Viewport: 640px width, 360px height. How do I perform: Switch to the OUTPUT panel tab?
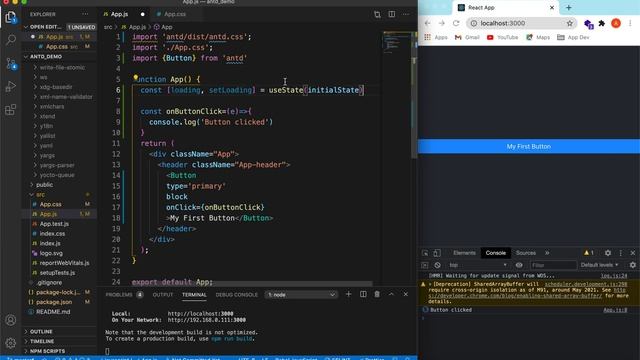click(163, 295)
